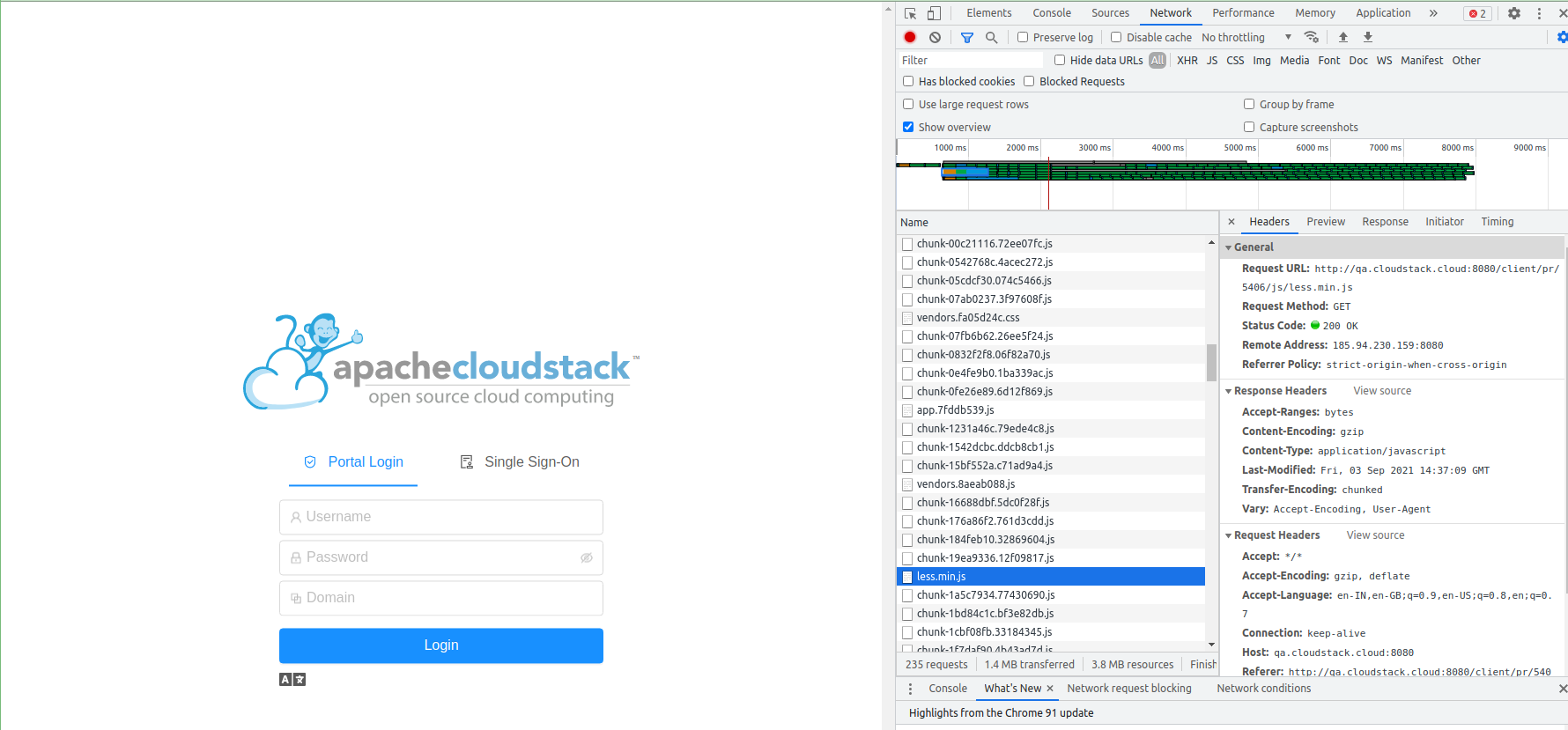View source of Request Headers

[x=1375, y=535]
